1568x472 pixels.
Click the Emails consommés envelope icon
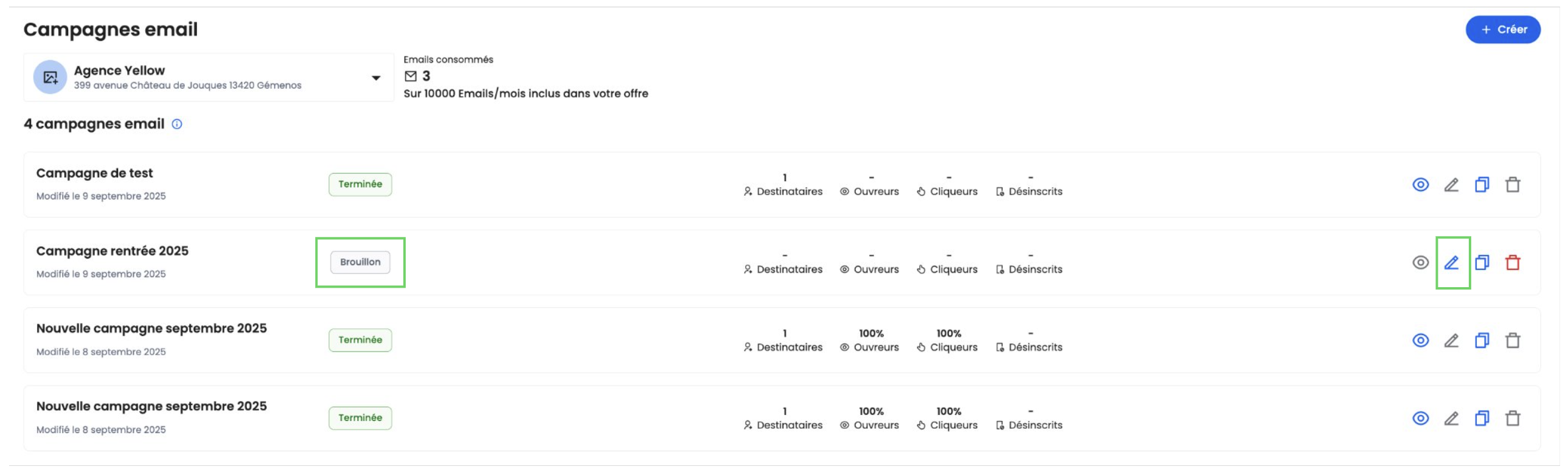pyautogui.click(x=411, y=76)
